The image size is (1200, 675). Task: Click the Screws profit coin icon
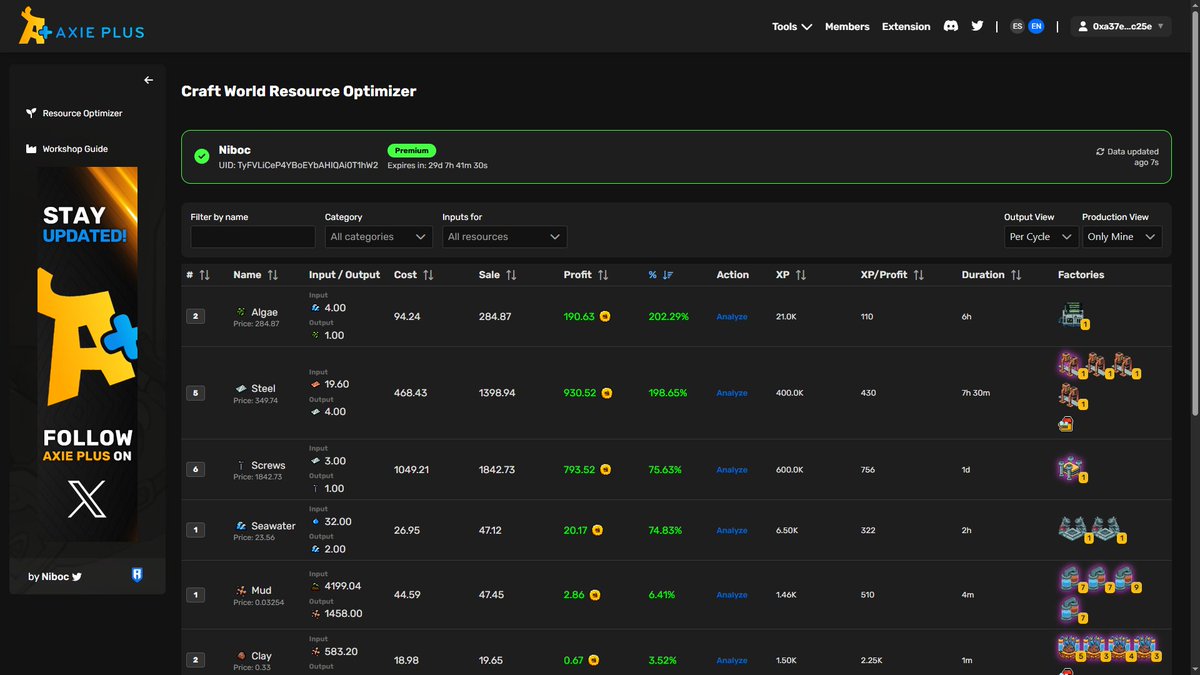tap(605, 470)
